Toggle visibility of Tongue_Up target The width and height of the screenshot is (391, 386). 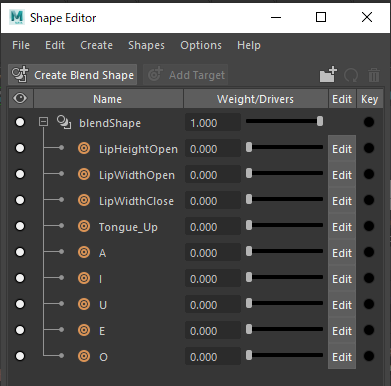click(x=20, y=226)
